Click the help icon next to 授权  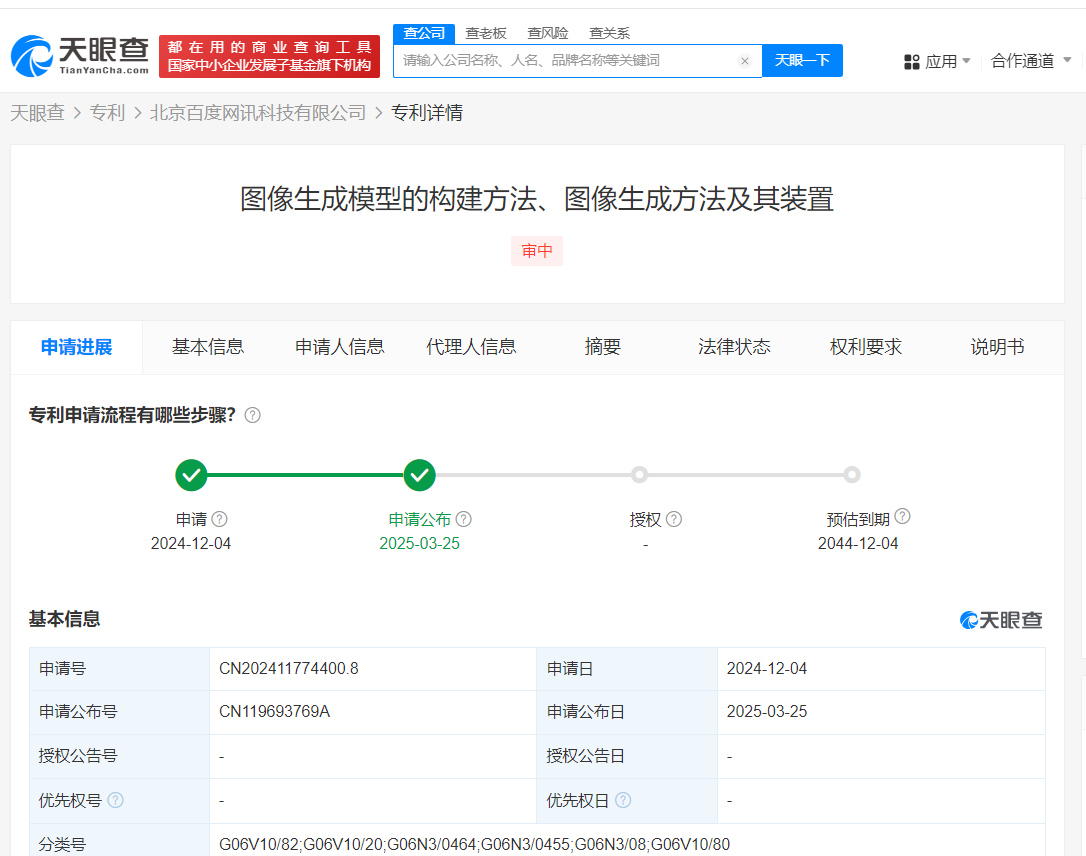point(674,519)
